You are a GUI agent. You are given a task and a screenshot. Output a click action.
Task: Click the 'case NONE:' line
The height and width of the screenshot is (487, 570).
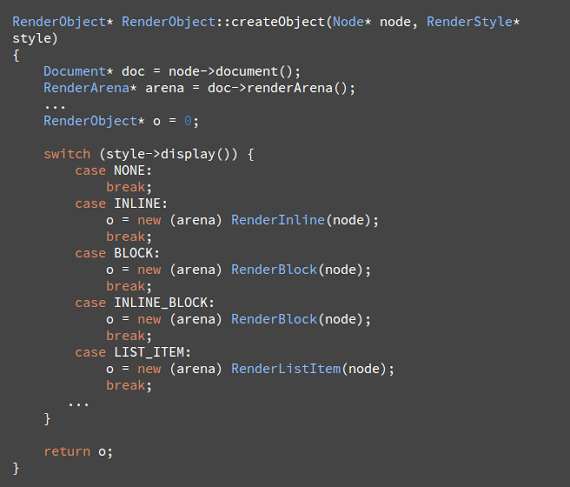click(x=113, y=170)
